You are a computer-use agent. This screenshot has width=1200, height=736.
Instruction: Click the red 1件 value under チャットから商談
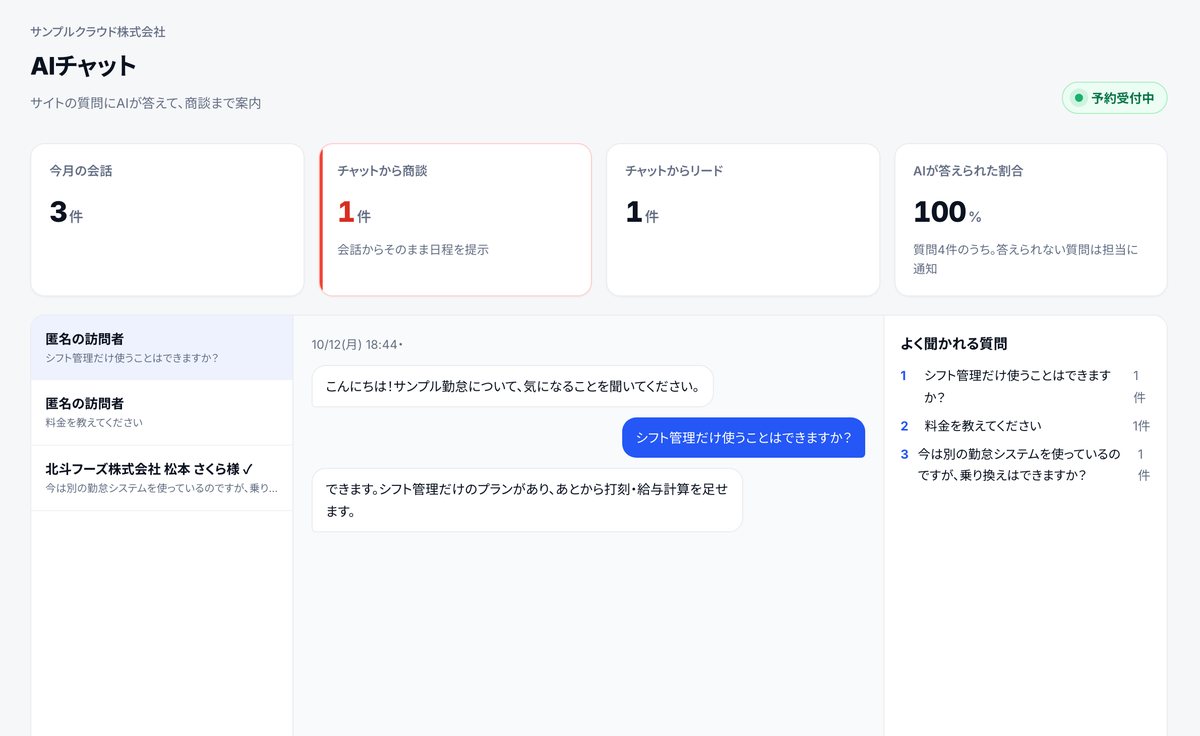pyautogui.click(x=354, y=212)
